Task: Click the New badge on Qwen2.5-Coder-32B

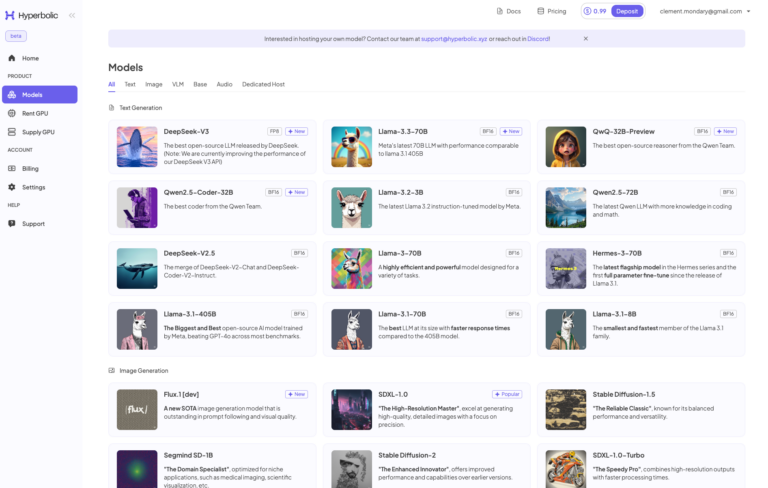Action: [x=297, y=192]
